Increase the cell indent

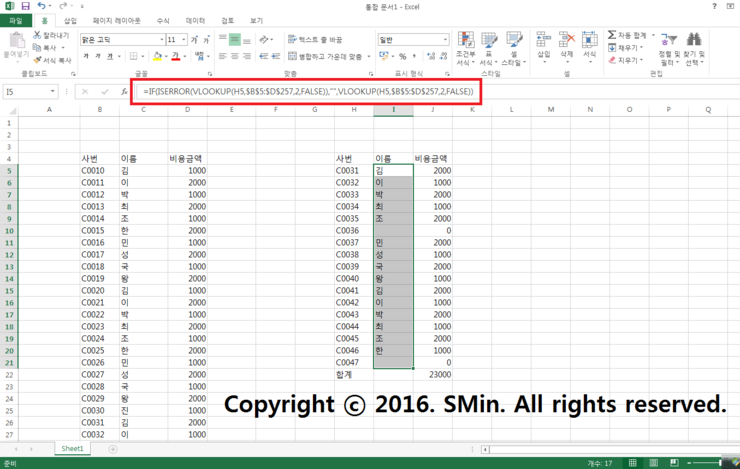pyautogui.click(x=276, y=56)
